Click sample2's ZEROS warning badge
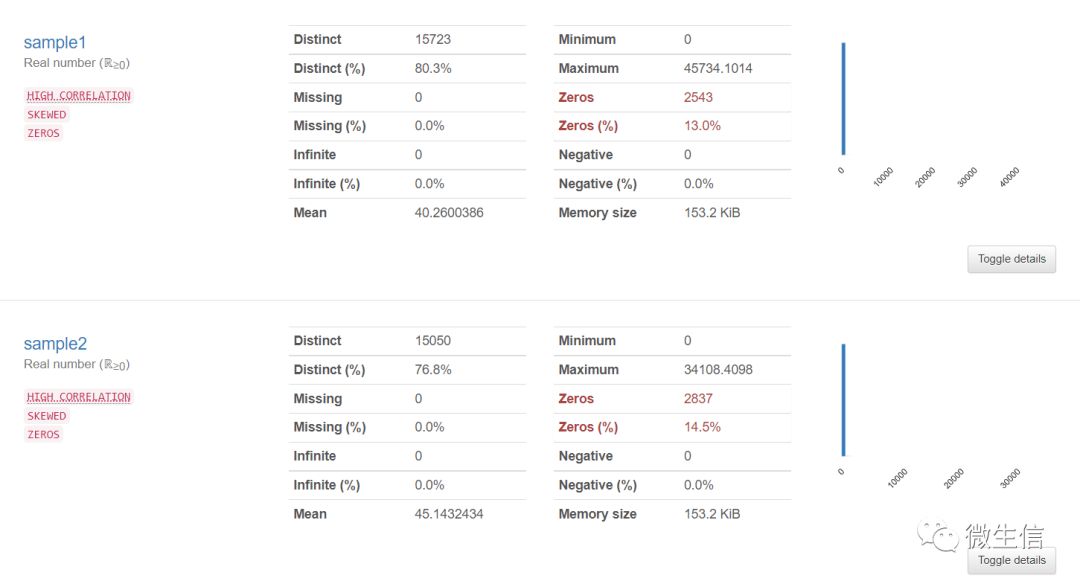The height and width of the screenshot is (584, 1080). point(44,434)
